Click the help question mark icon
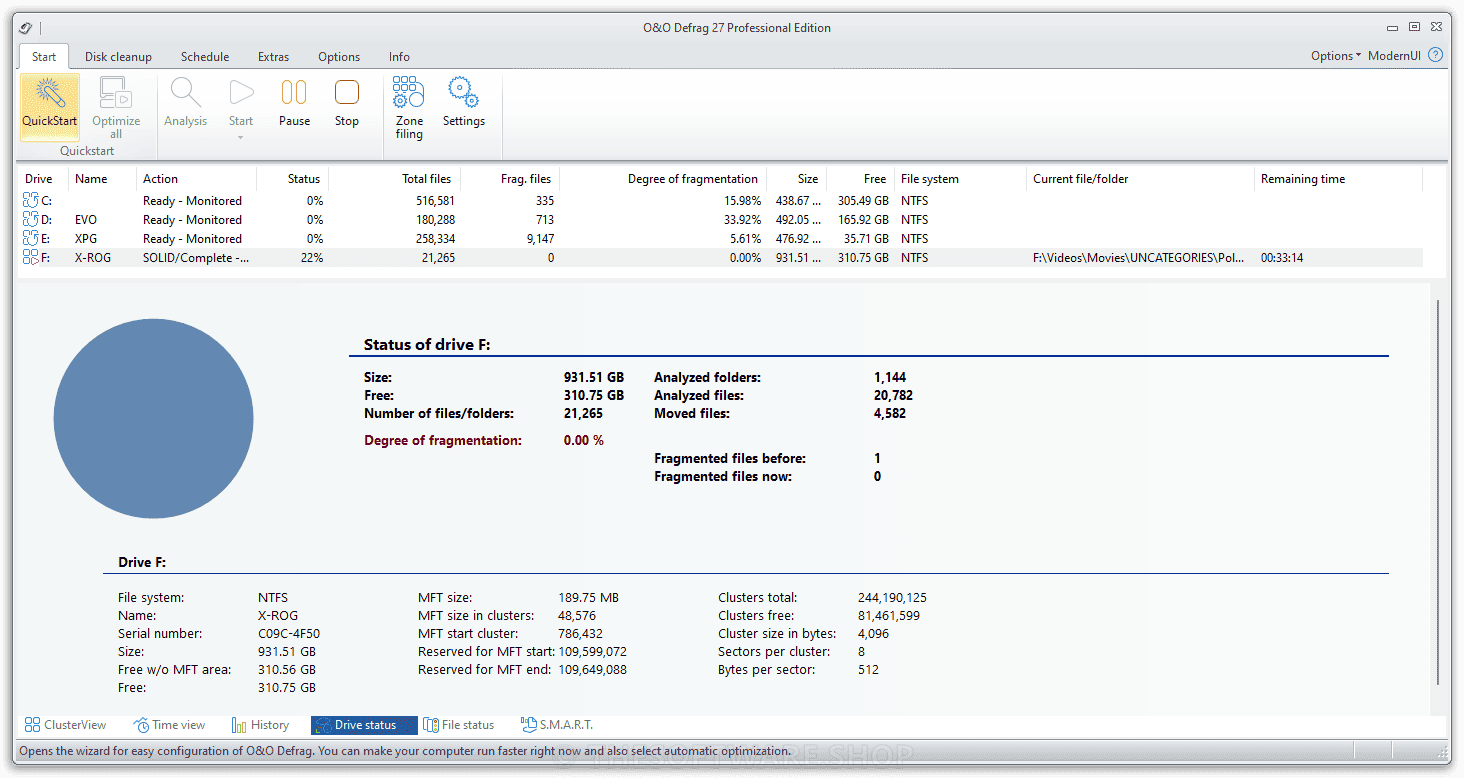The image size is (1464, 778). click(1436, 55)
